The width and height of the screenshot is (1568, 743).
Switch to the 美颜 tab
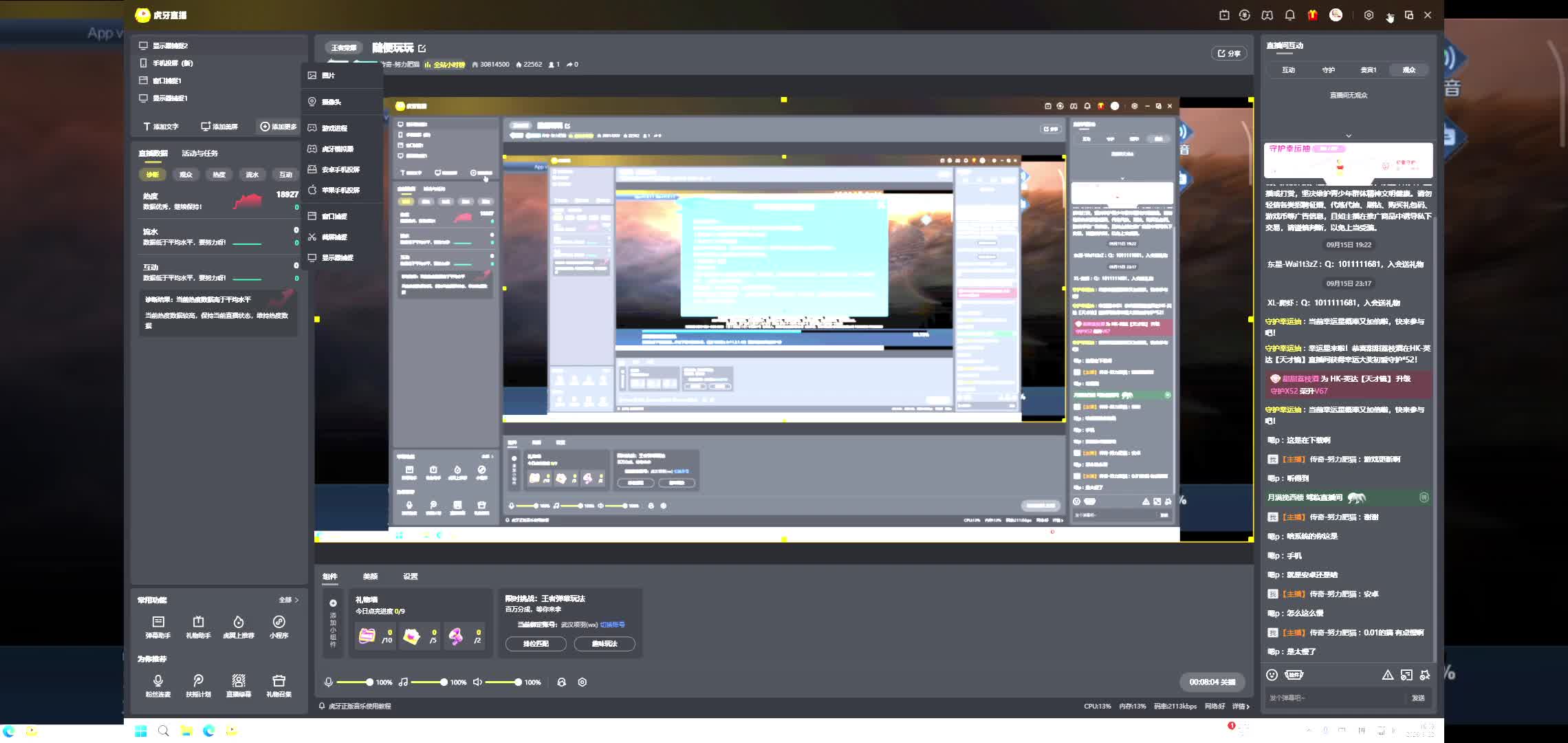pyautogui.click(x=370, y=576)
